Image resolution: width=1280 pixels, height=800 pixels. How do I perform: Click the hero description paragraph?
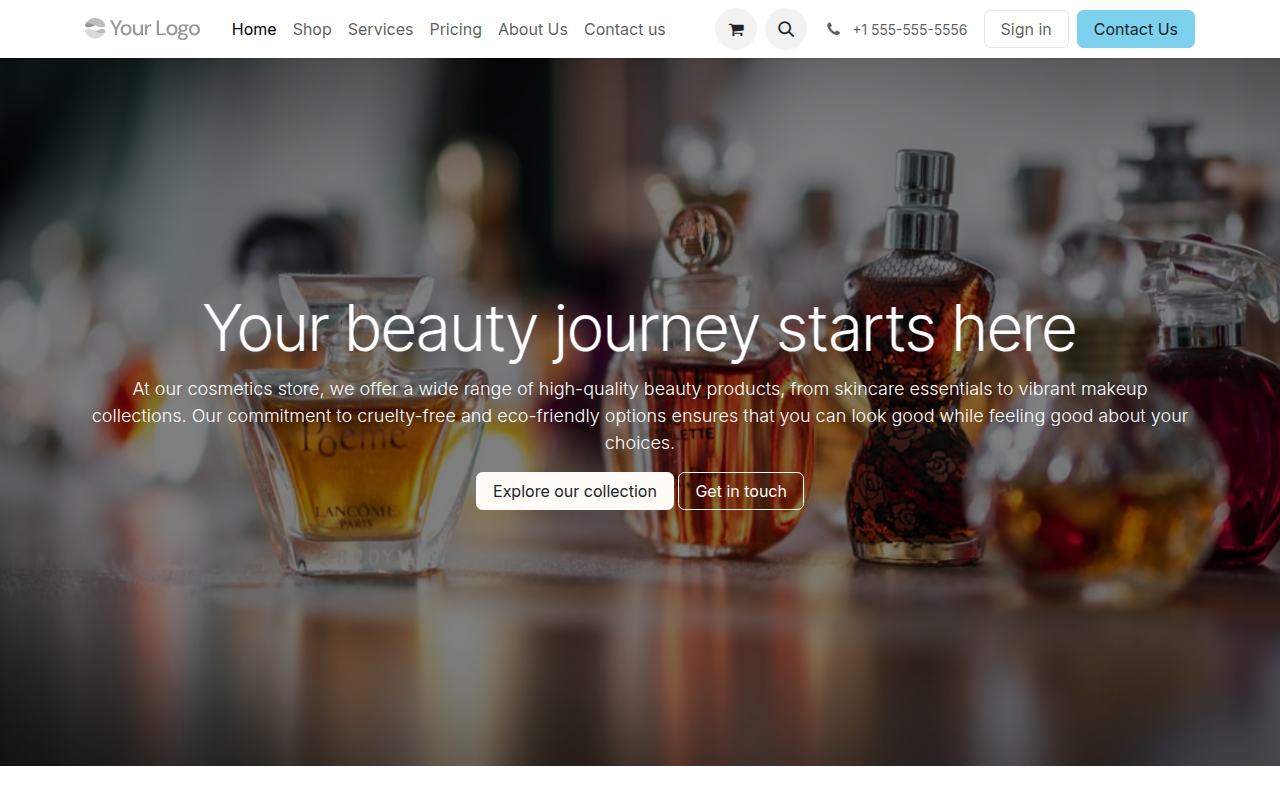[639, 415]
